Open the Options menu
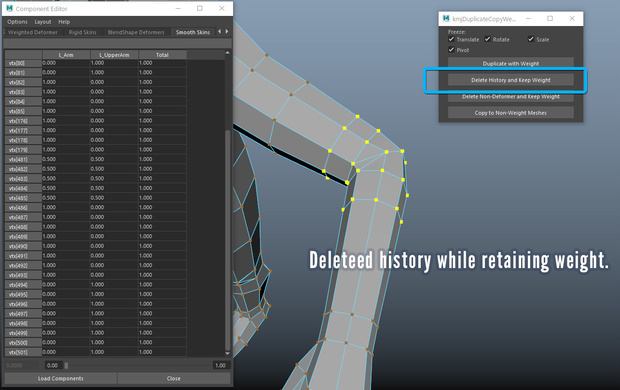Image resolution: width=620 pixels, height=390 pixels. pos(17,22)
